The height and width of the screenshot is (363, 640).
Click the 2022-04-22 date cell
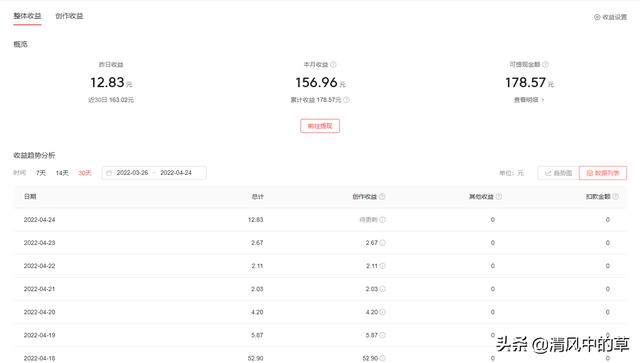click(x=40, y=266)
